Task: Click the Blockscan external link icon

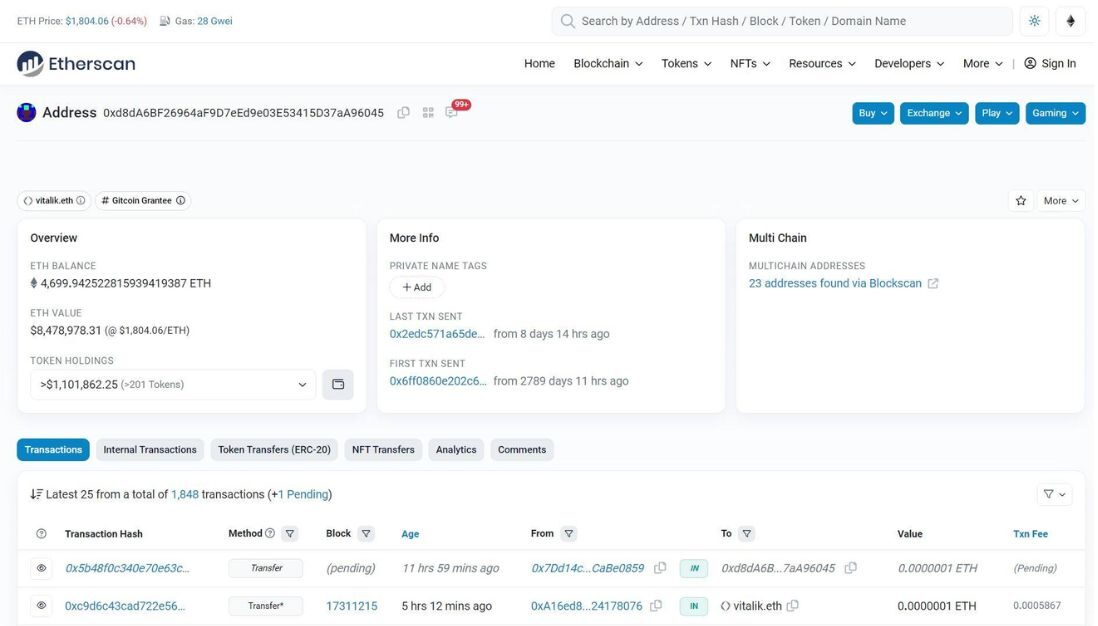Action: (933, 284)
